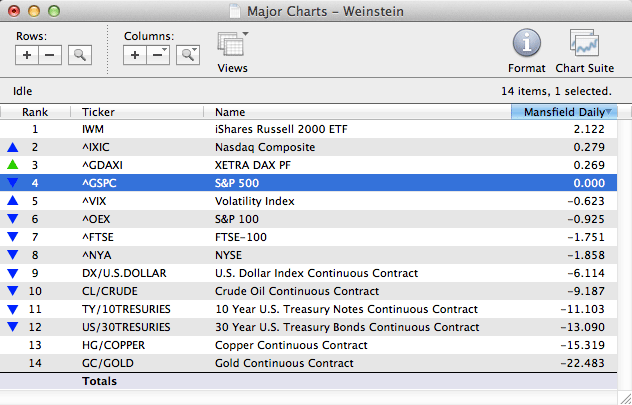The height and width of the screenshot is (405, 632).
Task: Select the Volatility Index row
Action: click(300, 201)
